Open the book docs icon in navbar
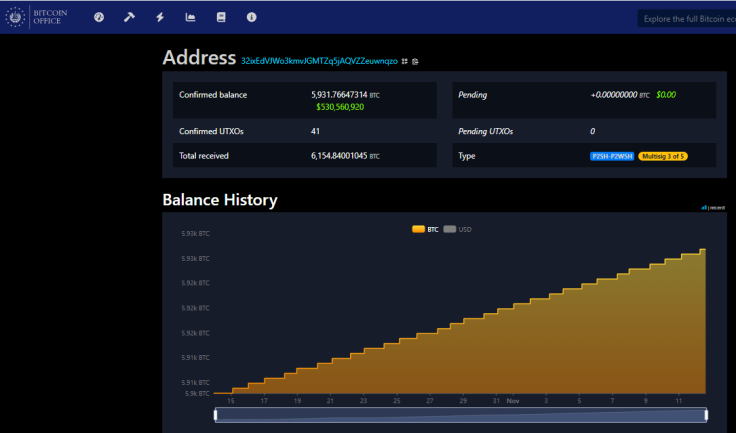736x433 pixels. click(x=221, y=17)
